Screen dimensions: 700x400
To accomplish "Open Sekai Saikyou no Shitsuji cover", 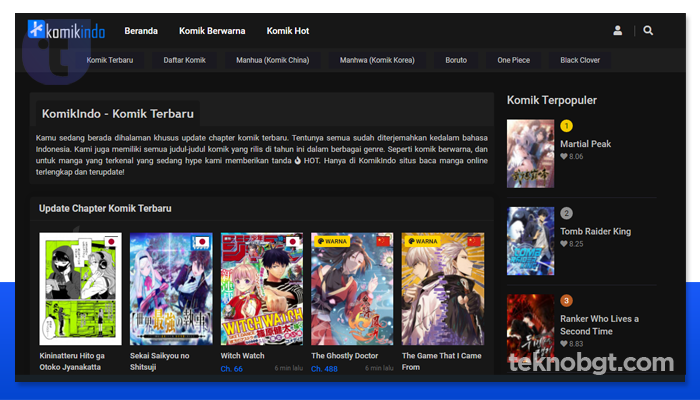I will click(171, 289).
